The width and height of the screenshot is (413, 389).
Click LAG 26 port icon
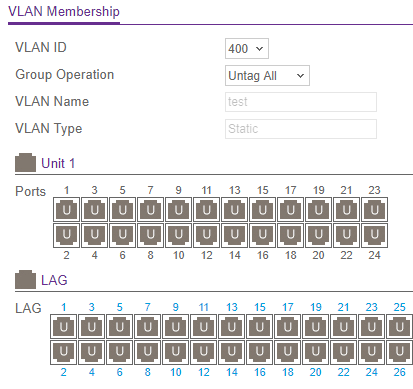[399, 352]
